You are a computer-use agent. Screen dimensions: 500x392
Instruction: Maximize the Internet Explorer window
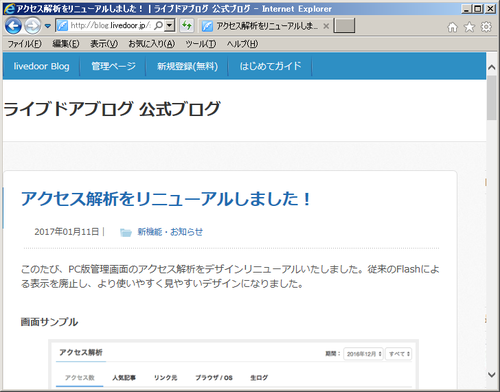coord(478,9)
